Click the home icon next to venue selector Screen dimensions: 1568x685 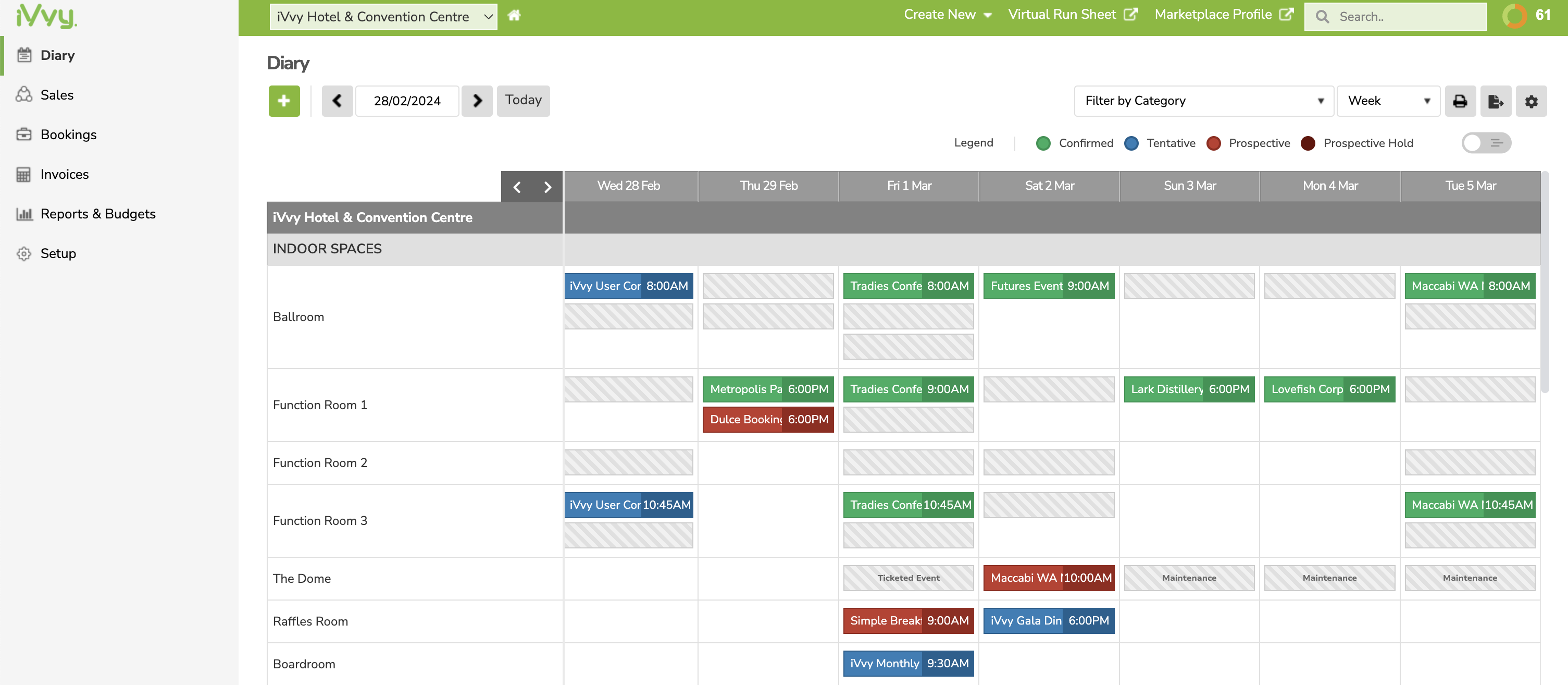pos(514,15)
